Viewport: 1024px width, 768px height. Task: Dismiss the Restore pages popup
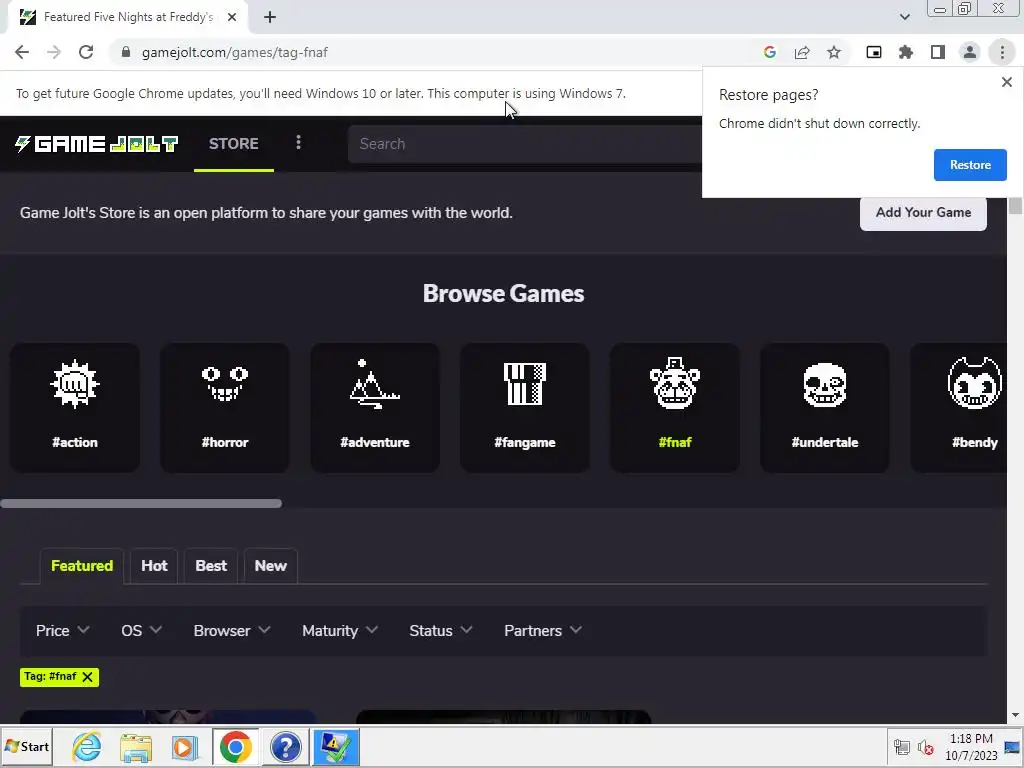[1006, 82]
